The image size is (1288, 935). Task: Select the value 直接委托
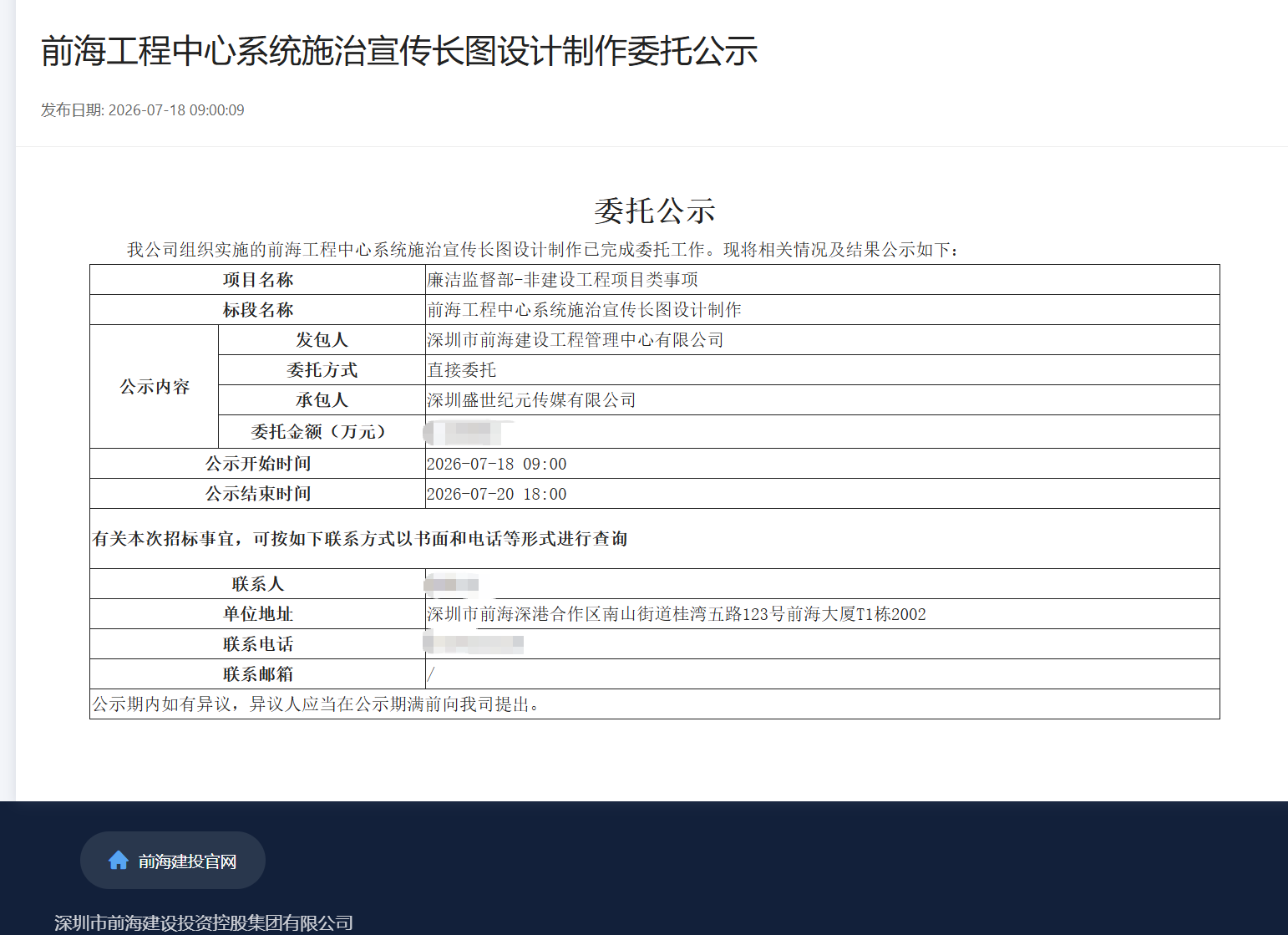tap(462, 370)
